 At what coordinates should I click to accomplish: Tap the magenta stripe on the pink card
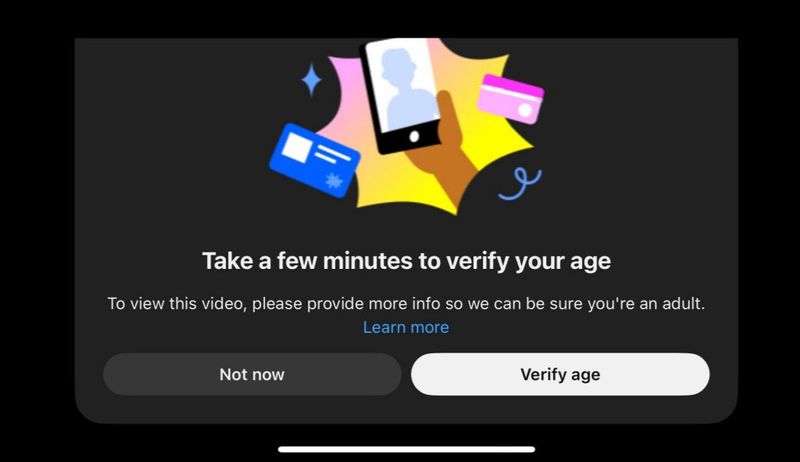click(x=512, y=87)
